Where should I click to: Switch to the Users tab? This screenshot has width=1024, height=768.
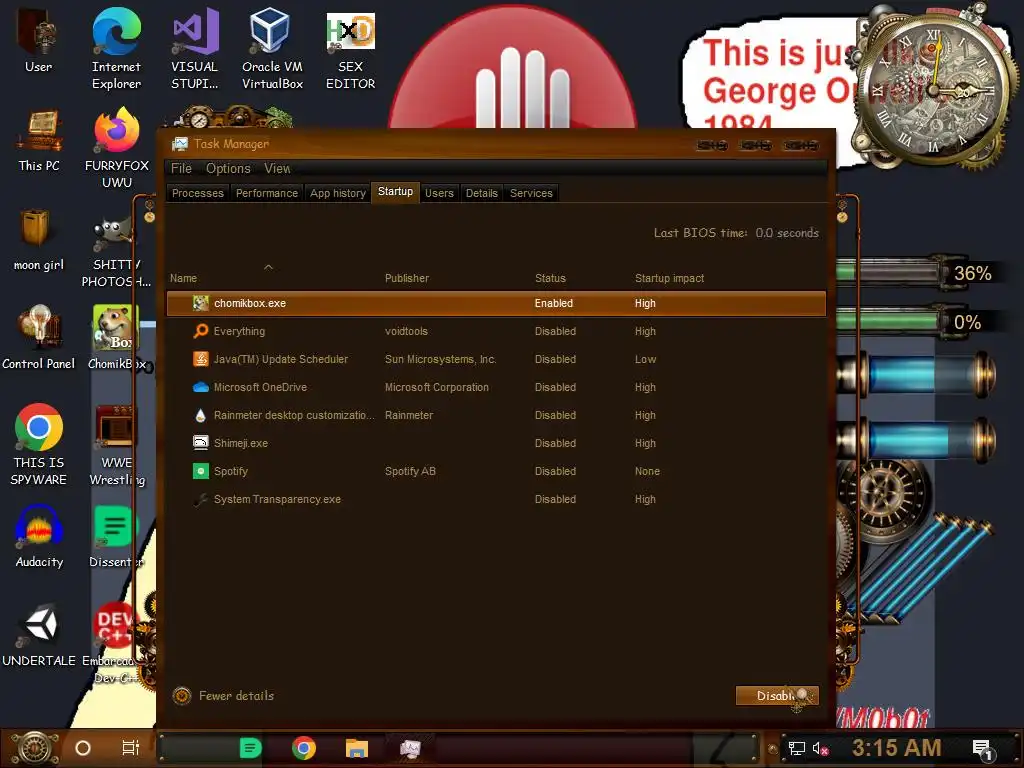439,193
